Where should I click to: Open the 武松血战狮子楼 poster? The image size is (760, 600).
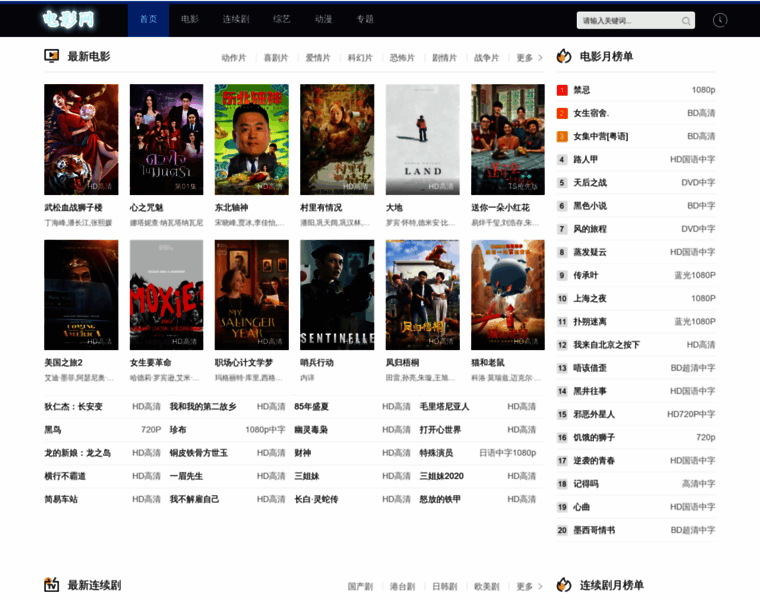81,140
